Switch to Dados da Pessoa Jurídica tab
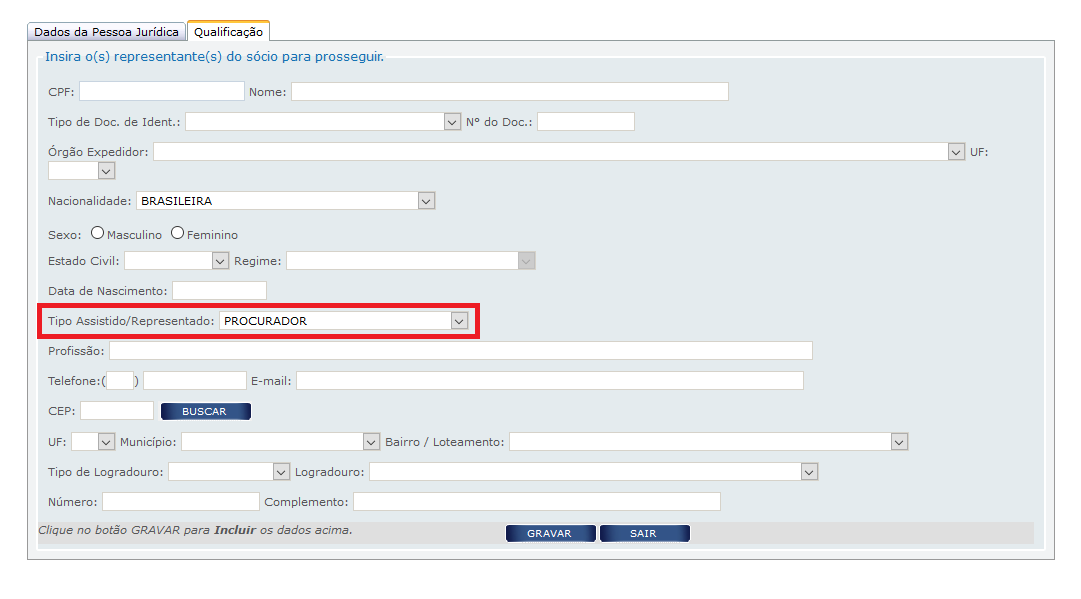1081x599 pixels. [106, 32]
